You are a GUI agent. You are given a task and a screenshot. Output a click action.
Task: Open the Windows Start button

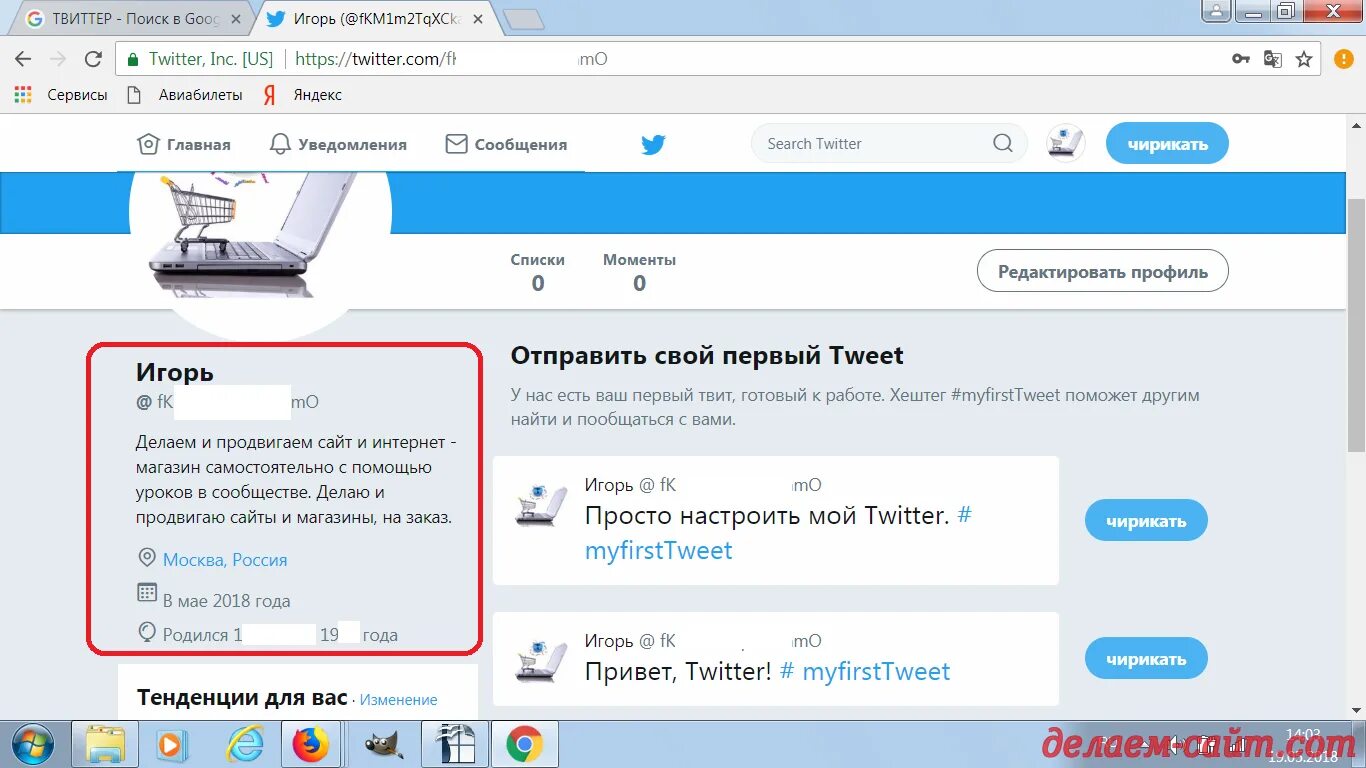[x=34, y=745]
